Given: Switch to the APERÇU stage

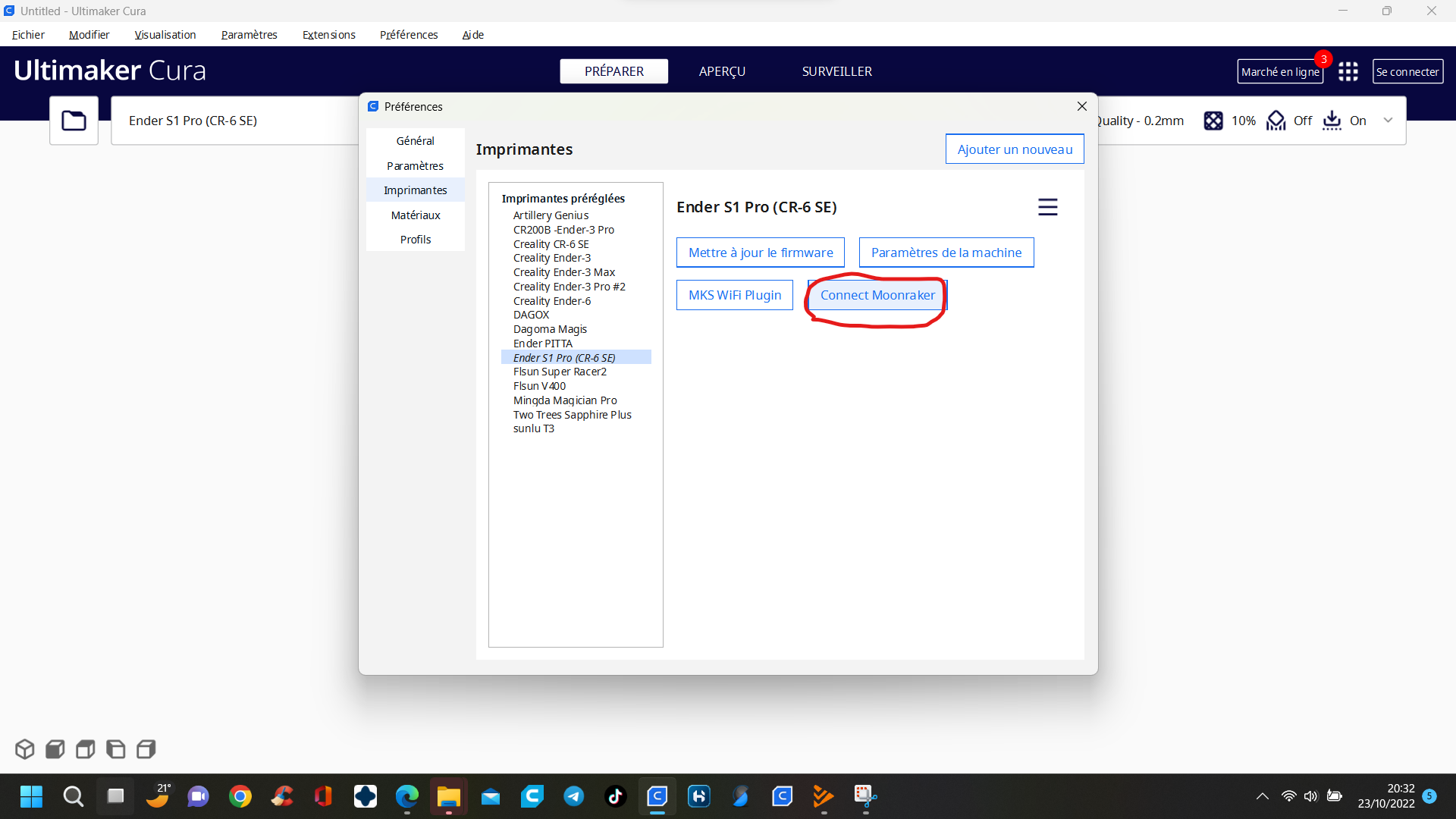Looking at the screenshot, I should [x=722, y=71].
